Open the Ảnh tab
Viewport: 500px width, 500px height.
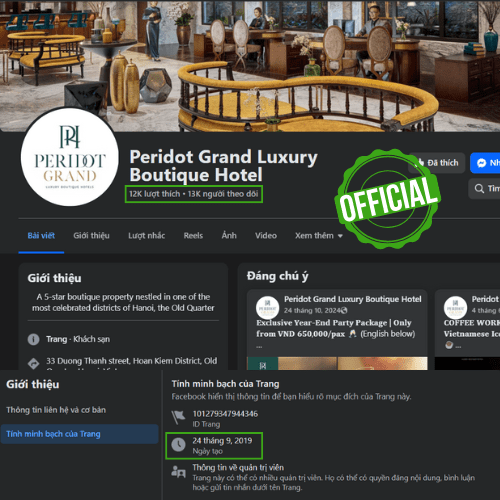(x=229, y=235)
